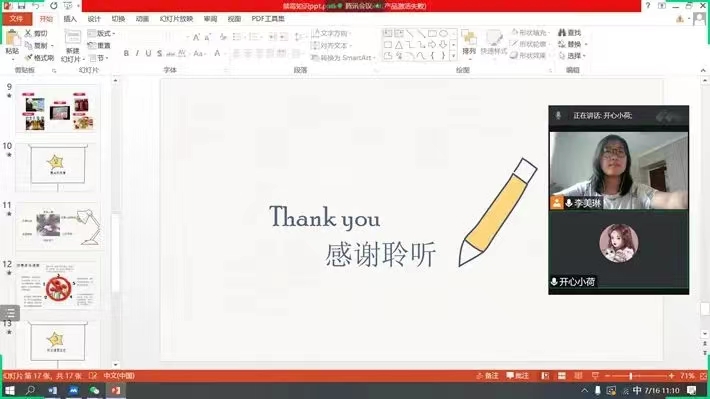Click the File button
This screenshot has width=710, height=399.
point(16,19)
